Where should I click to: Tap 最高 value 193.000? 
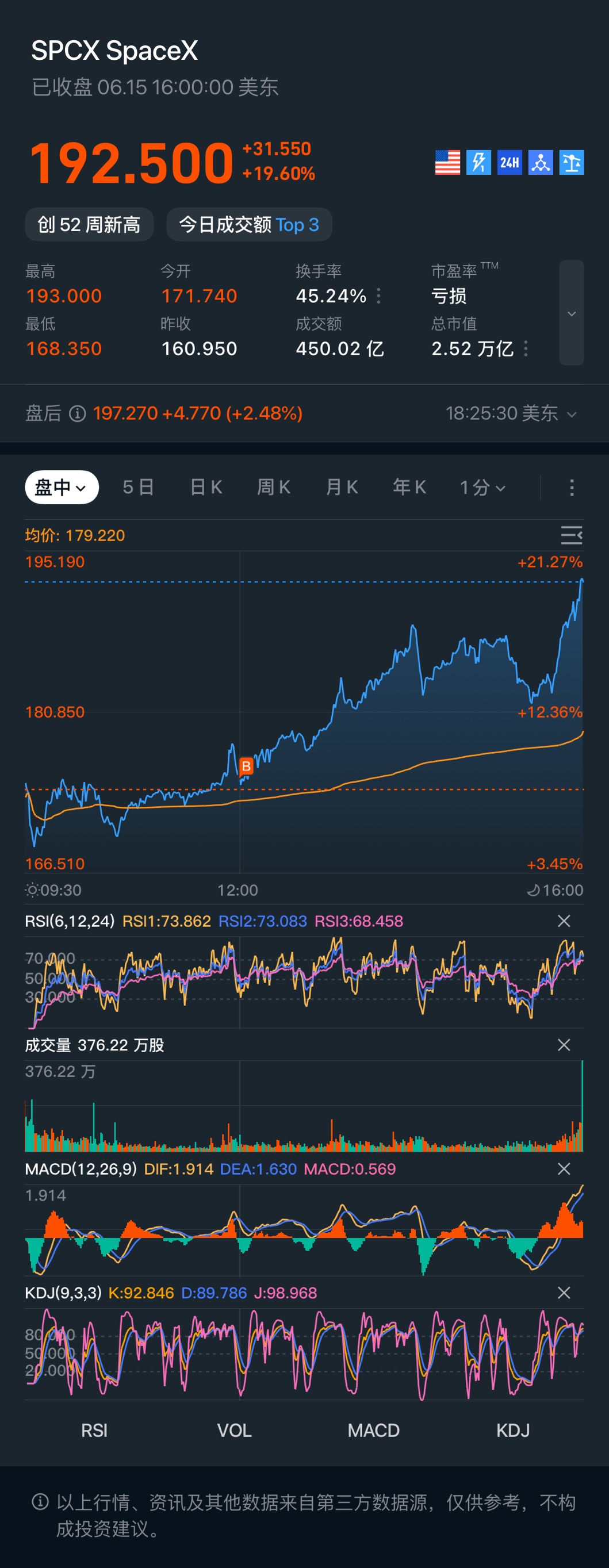(x=64, y=296)
